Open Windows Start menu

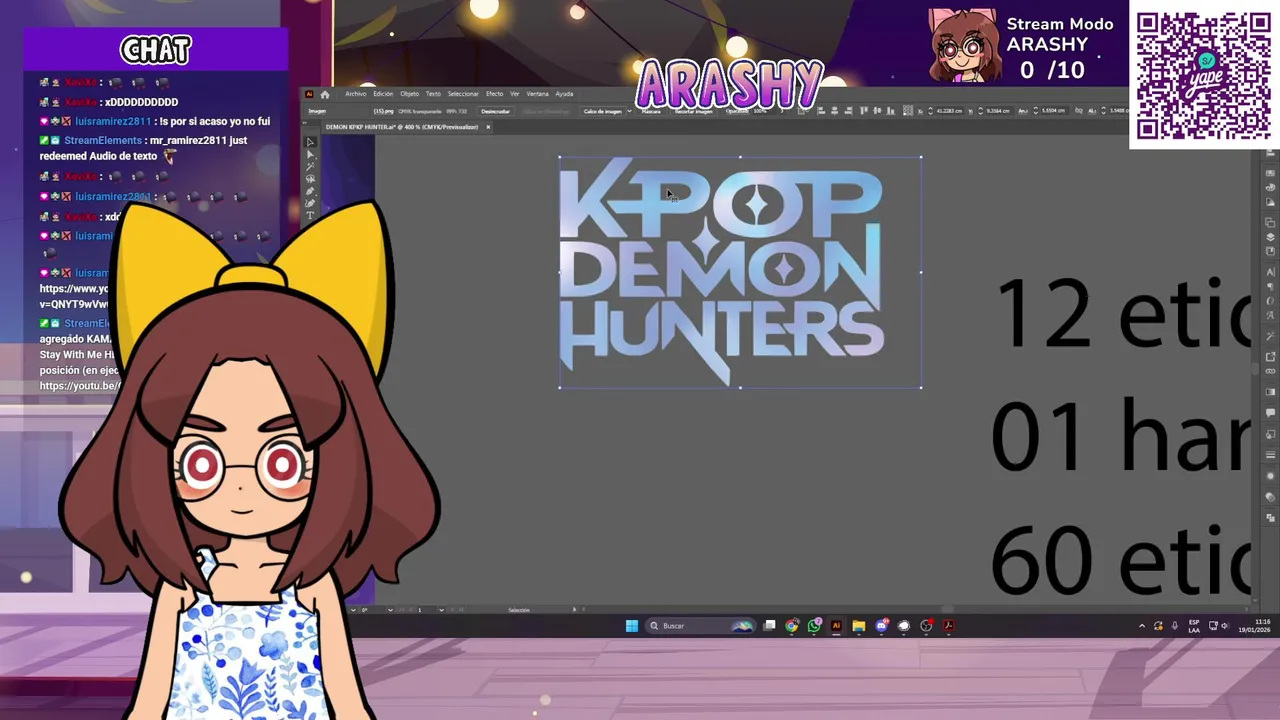pos(631,626)
